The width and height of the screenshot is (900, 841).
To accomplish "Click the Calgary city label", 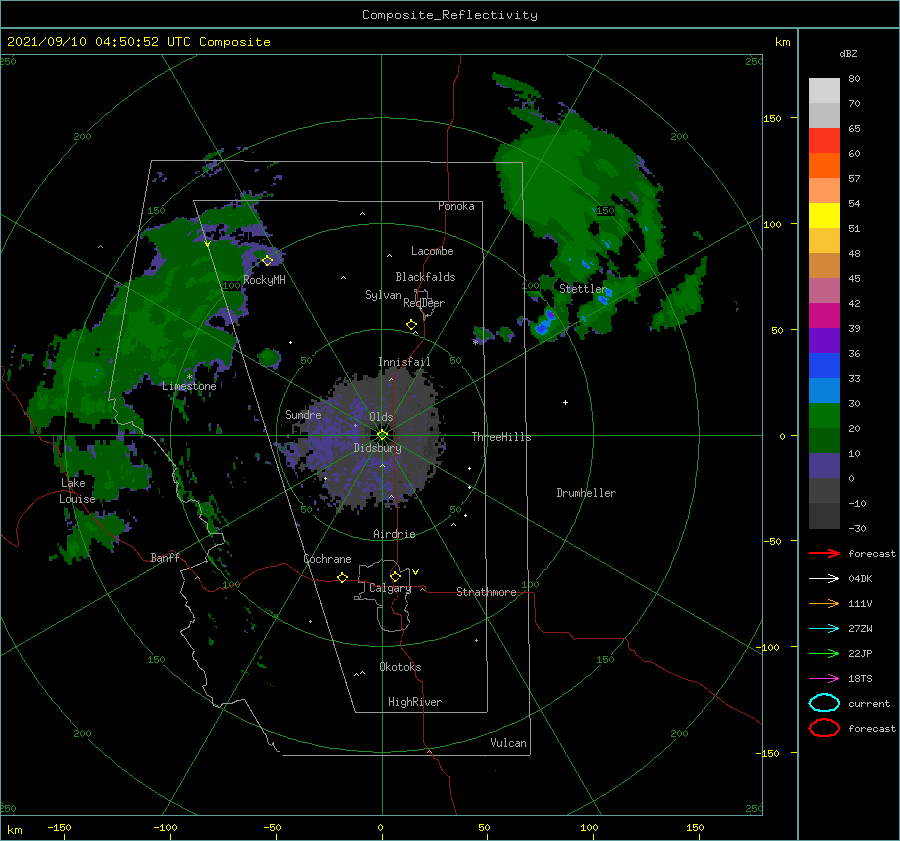I will coord(390,588).
